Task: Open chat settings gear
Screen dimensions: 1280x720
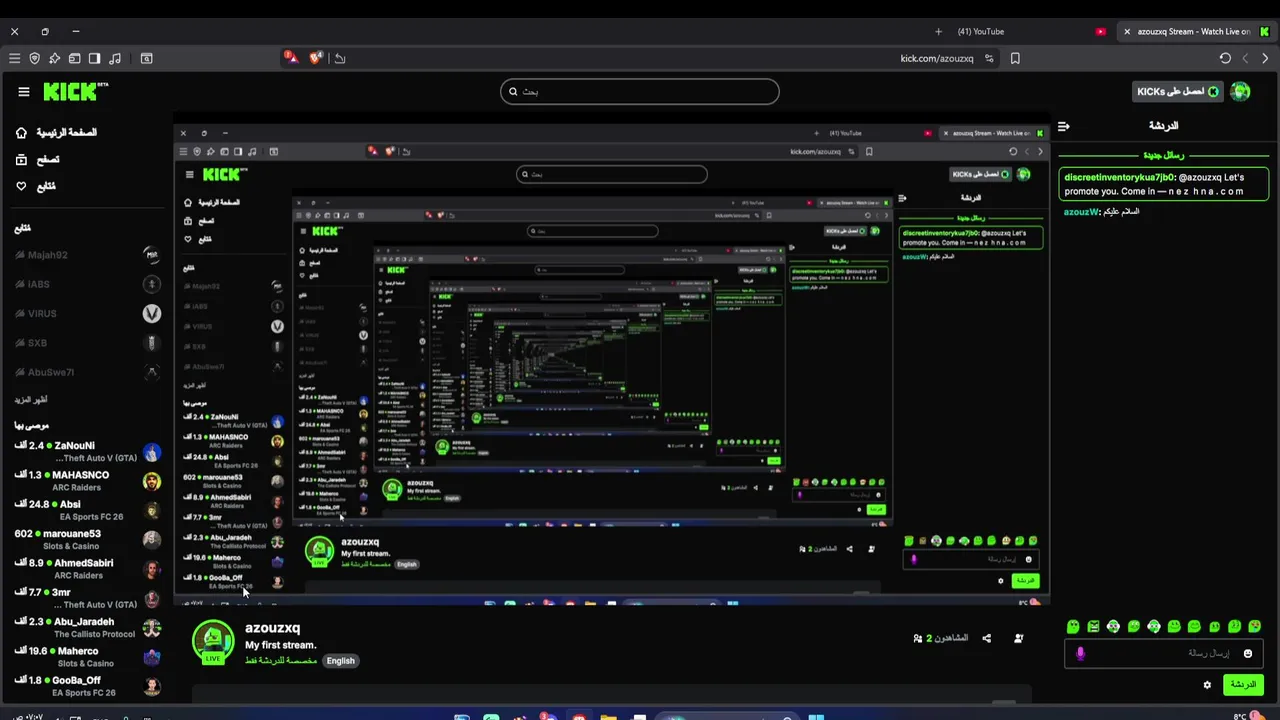Action: (1207, 685)
